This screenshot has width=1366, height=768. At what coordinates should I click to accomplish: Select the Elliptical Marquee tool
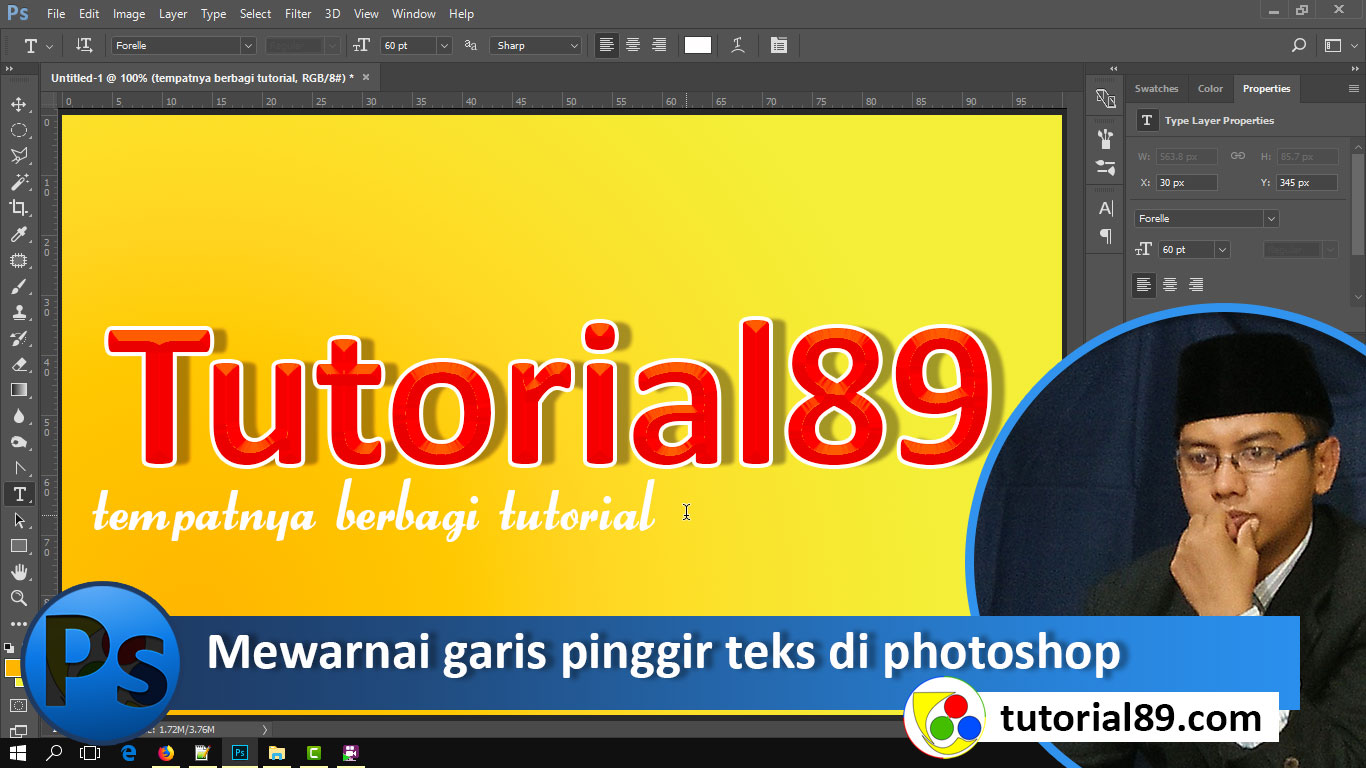click(18, 130)
